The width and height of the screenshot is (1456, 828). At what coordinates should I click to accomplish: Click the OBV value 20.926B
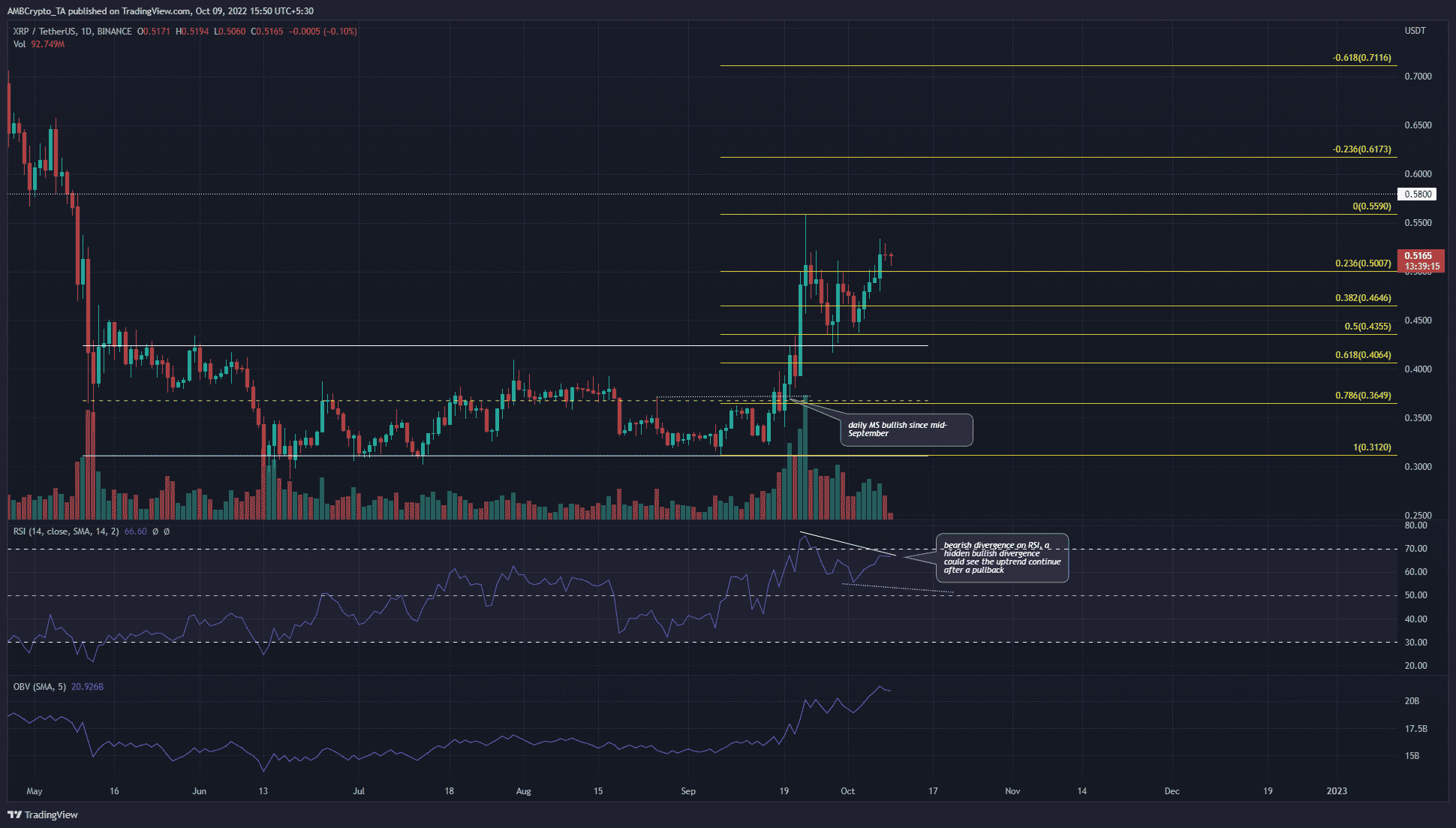tap(88, 687)
